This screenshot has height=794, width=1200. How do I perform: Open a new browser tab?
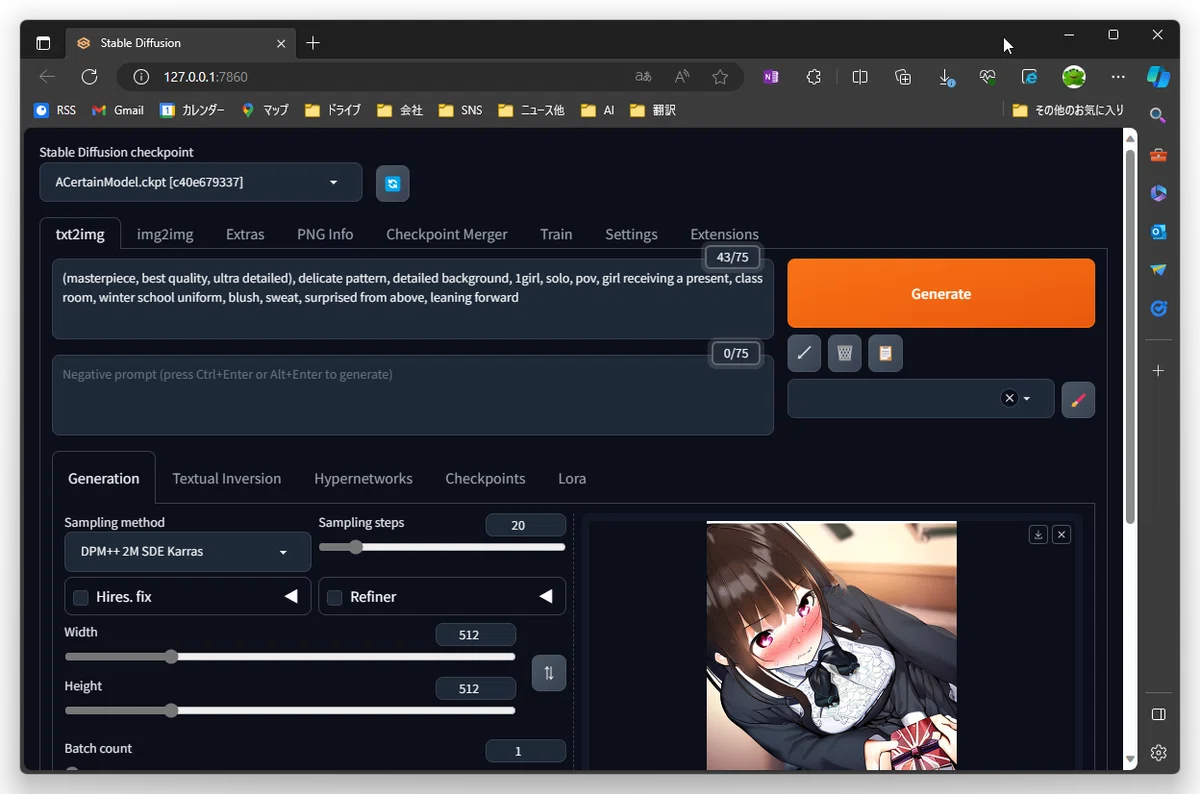coord(313,43)
